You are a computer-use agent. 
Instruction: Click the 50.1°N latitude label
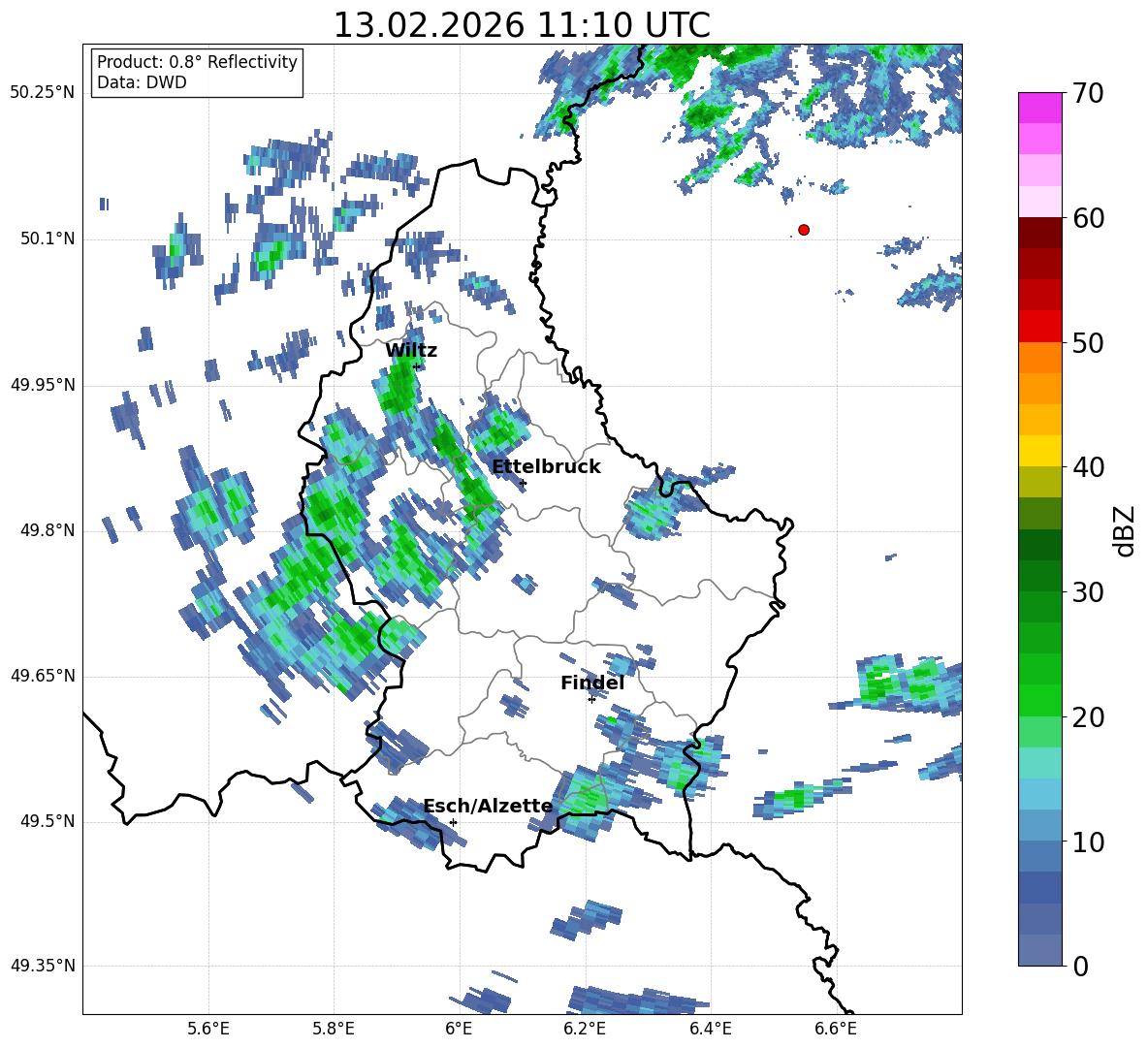pos(48,239)
